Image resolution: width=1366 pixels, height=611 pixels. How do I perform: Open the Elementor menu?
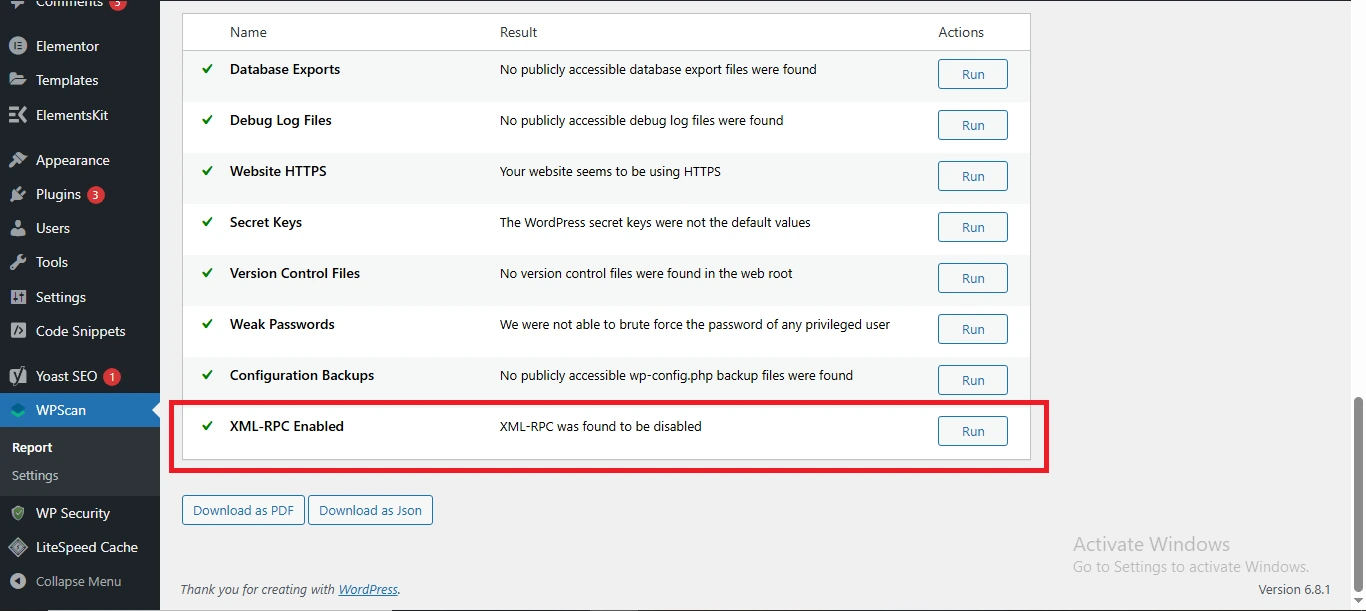[80, 46]
